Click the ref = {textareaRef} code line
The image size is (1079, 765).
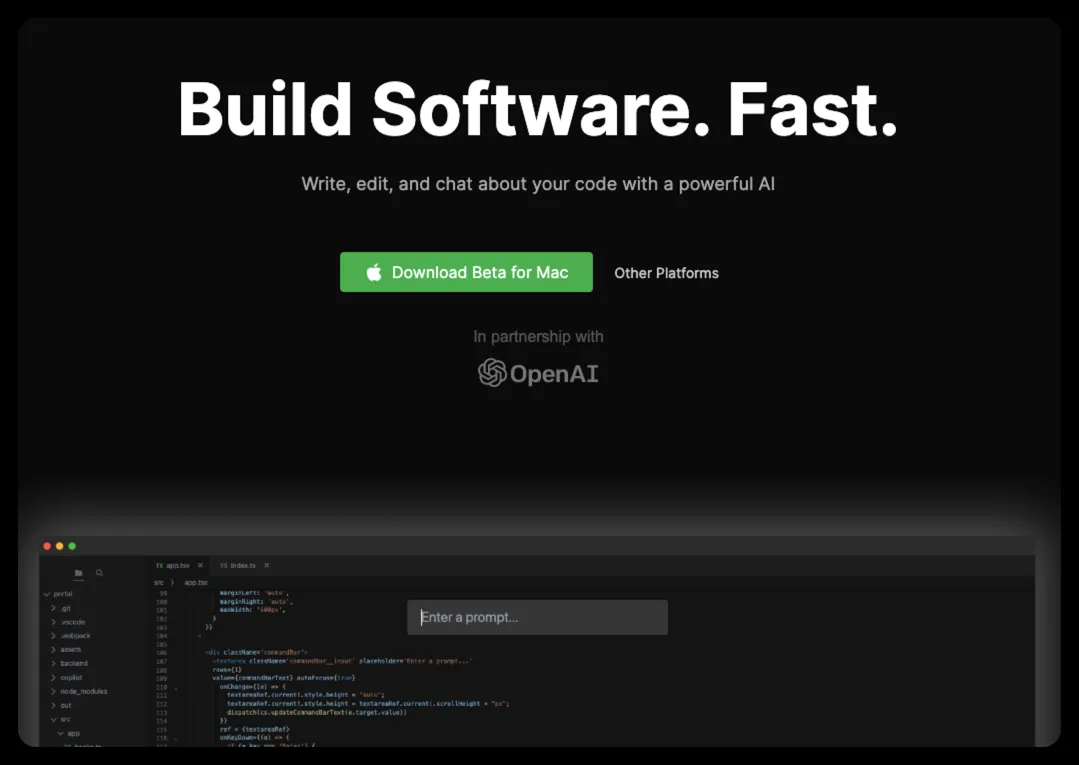(x=255, y=729)
